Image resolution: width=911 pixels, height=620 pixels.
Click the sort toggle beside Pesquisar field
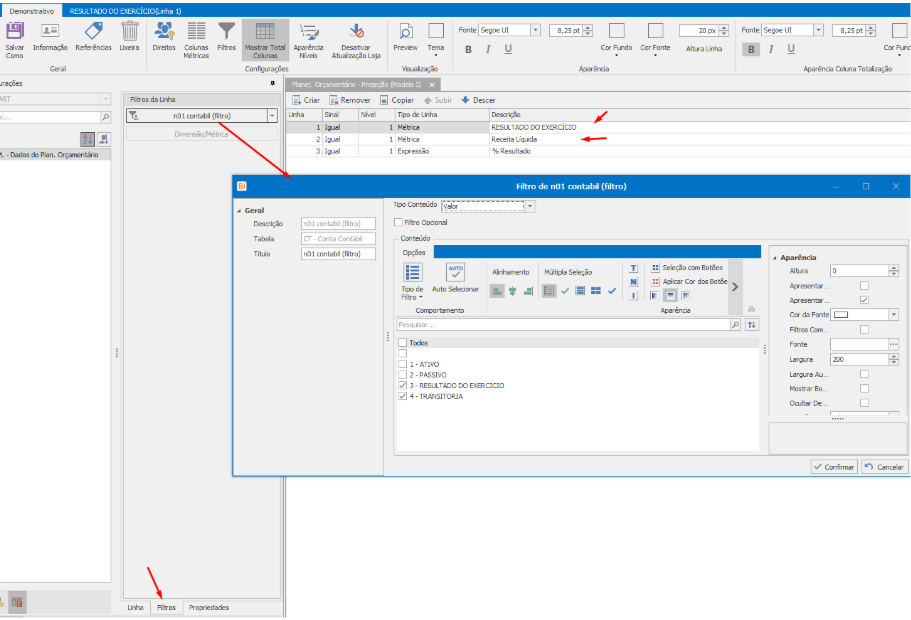pos(752,325)
